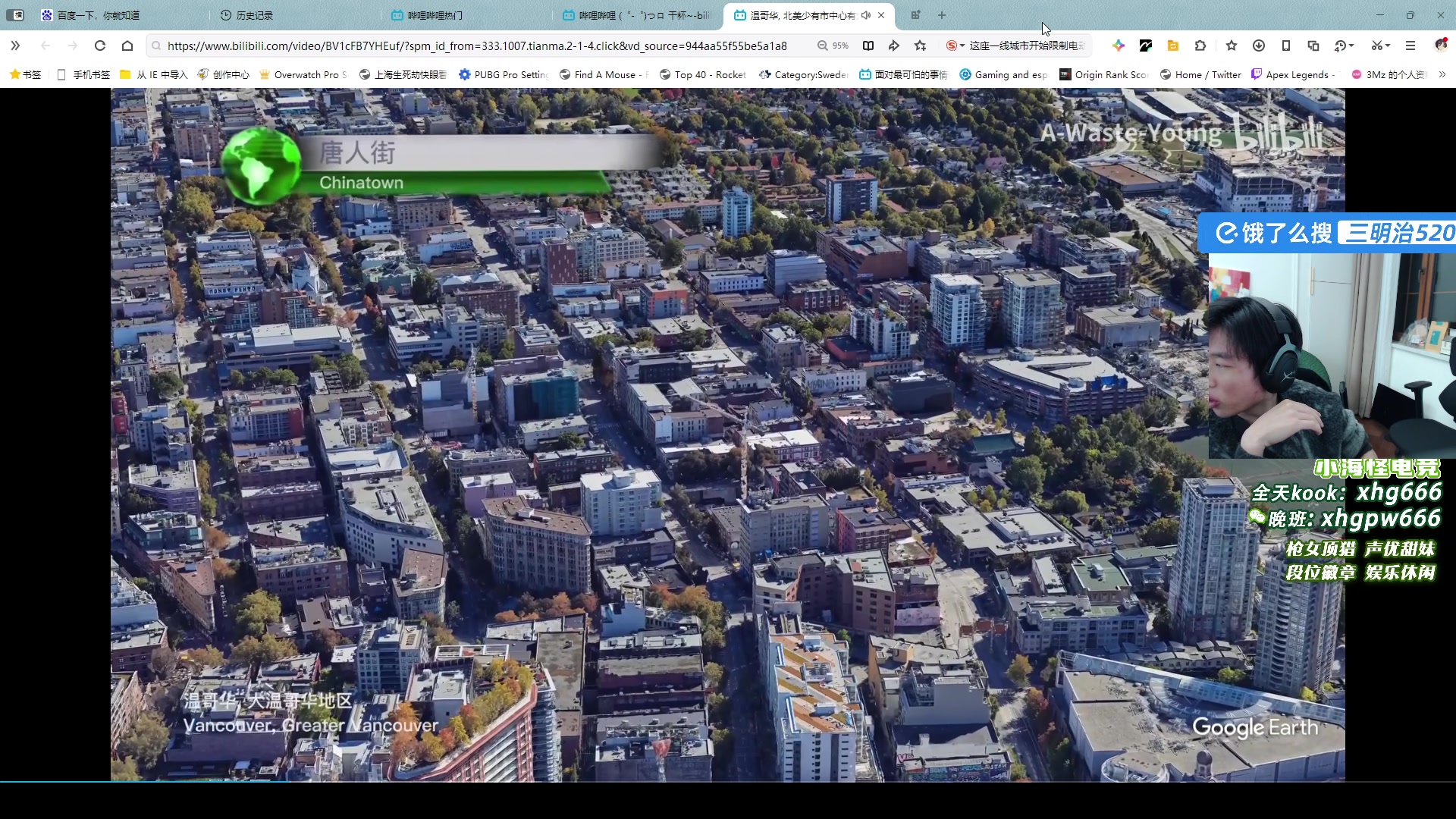Focus the bilibili URL address bar

coord(477,46)
